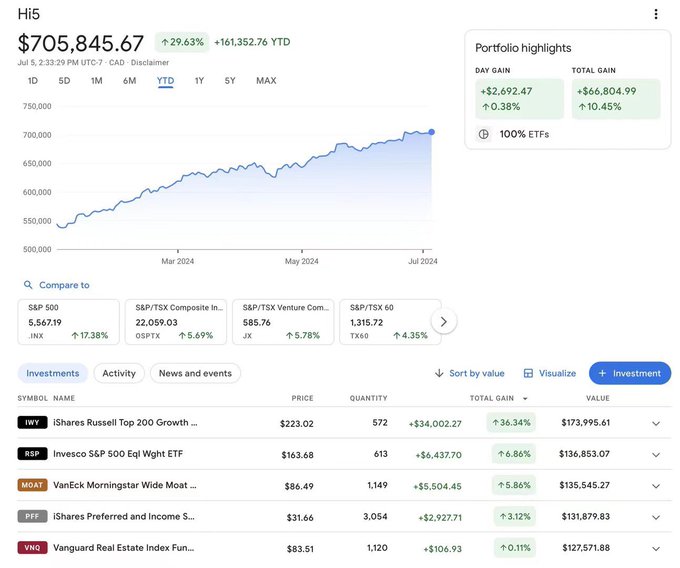Select the 5Y time range
This screenshot has height=568, width=680.
230,81
